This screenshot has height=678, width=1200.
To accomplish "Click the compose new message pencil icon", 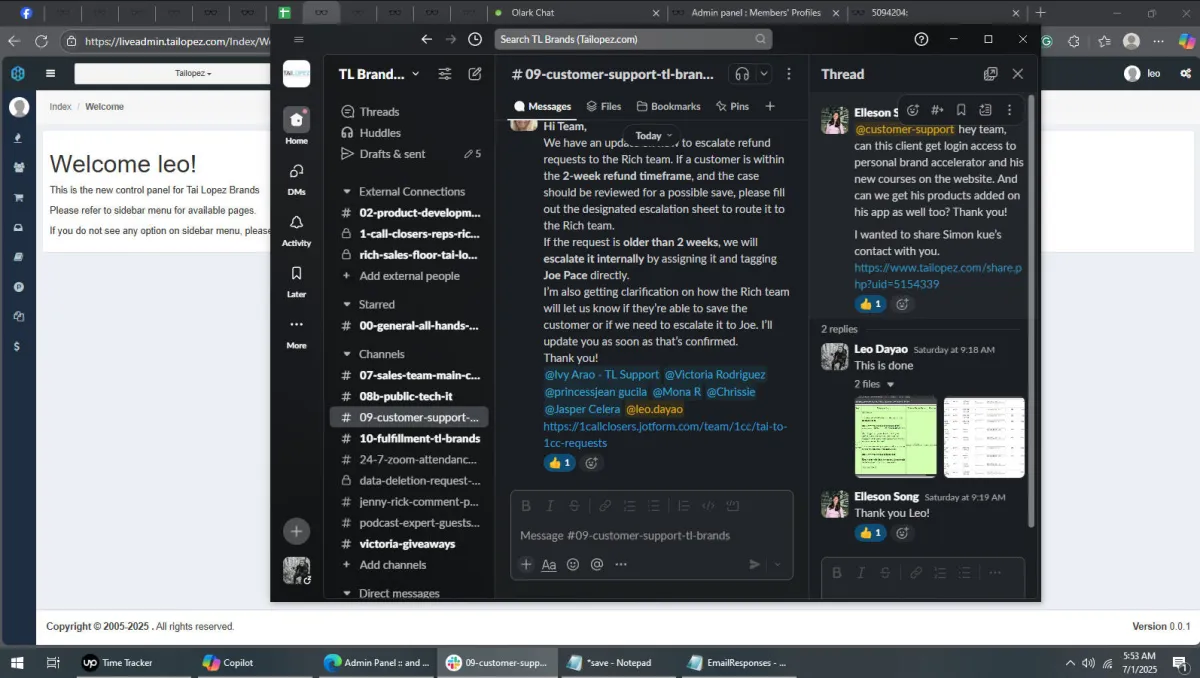I will tap(475, 74).
